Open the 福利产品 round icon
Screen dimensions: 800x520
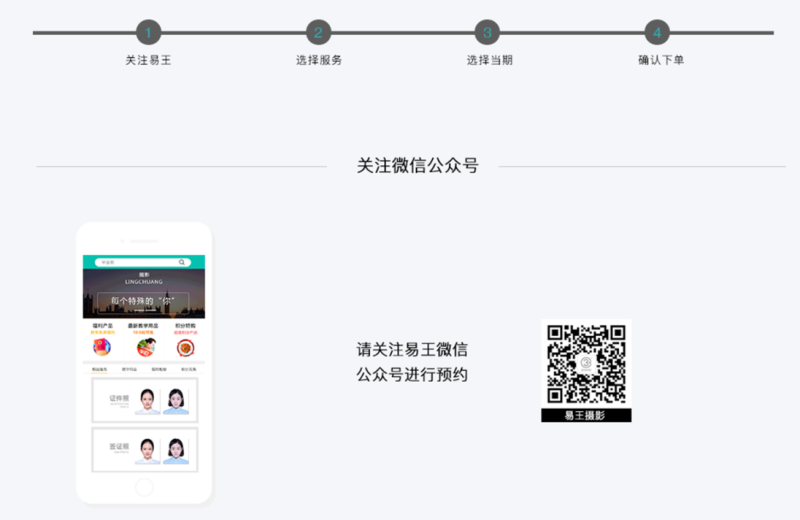click(102, 347)
